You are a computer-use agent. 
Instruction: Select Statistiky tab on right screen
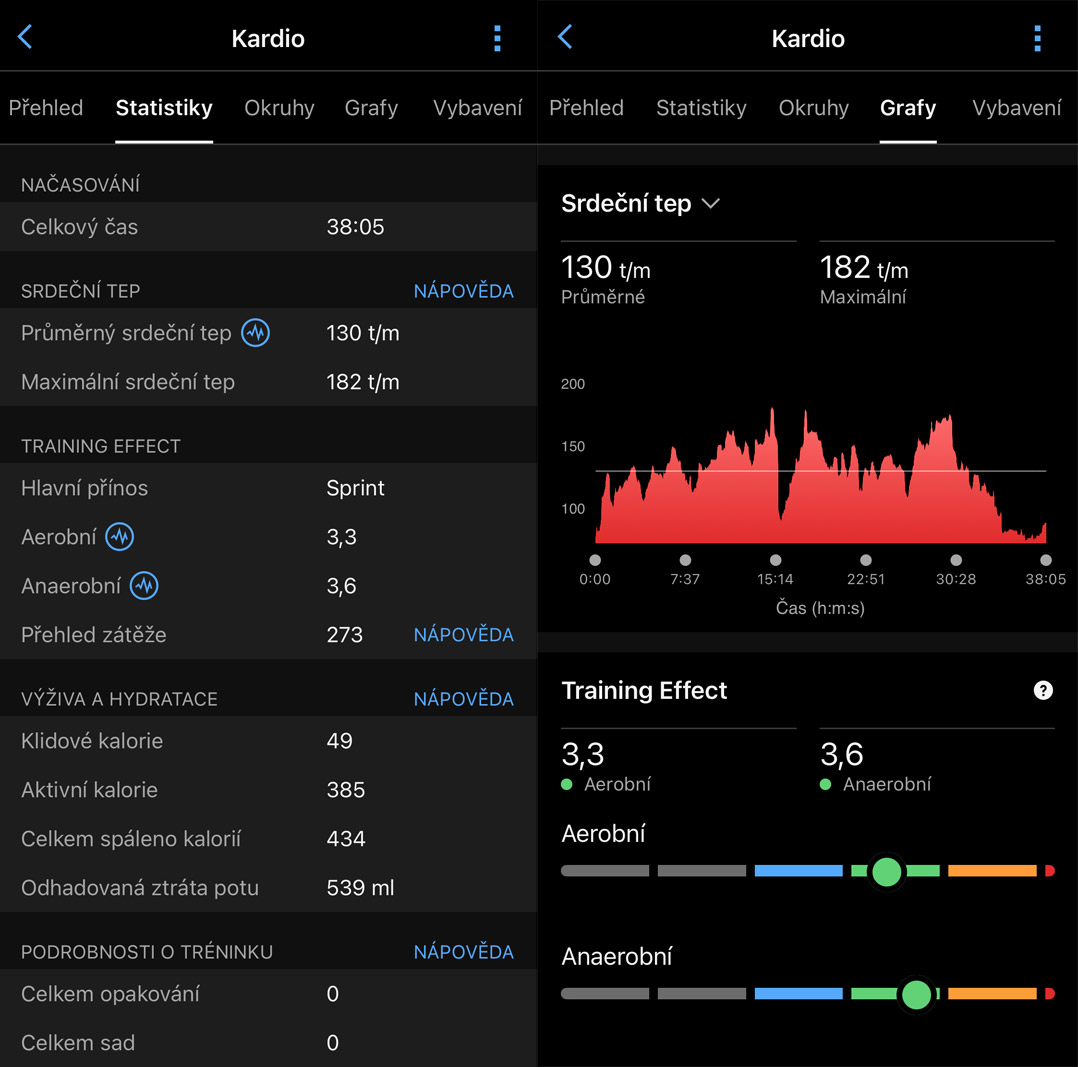tap(701, 108)
